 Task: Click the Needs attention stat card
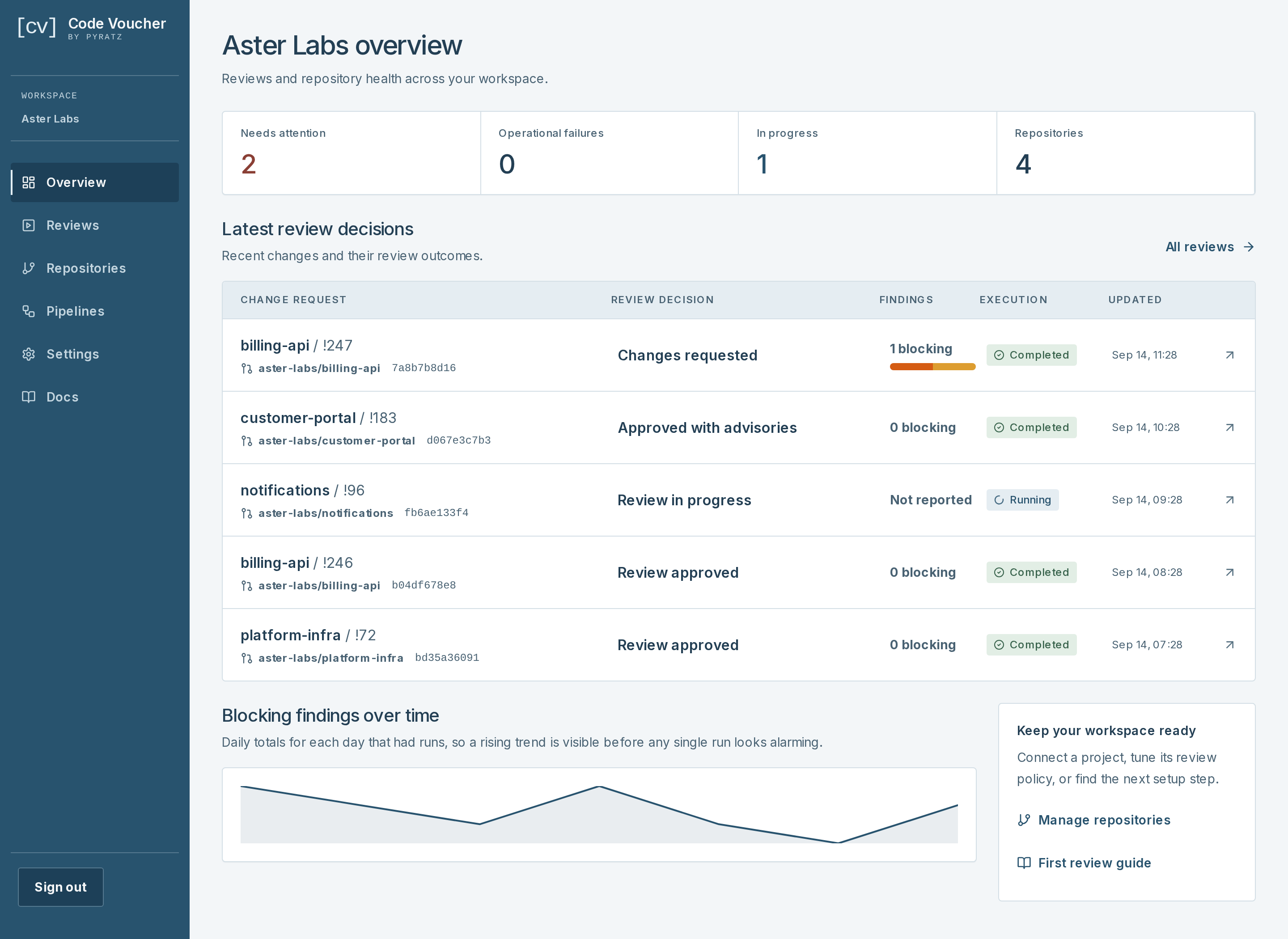click(351, 153)
